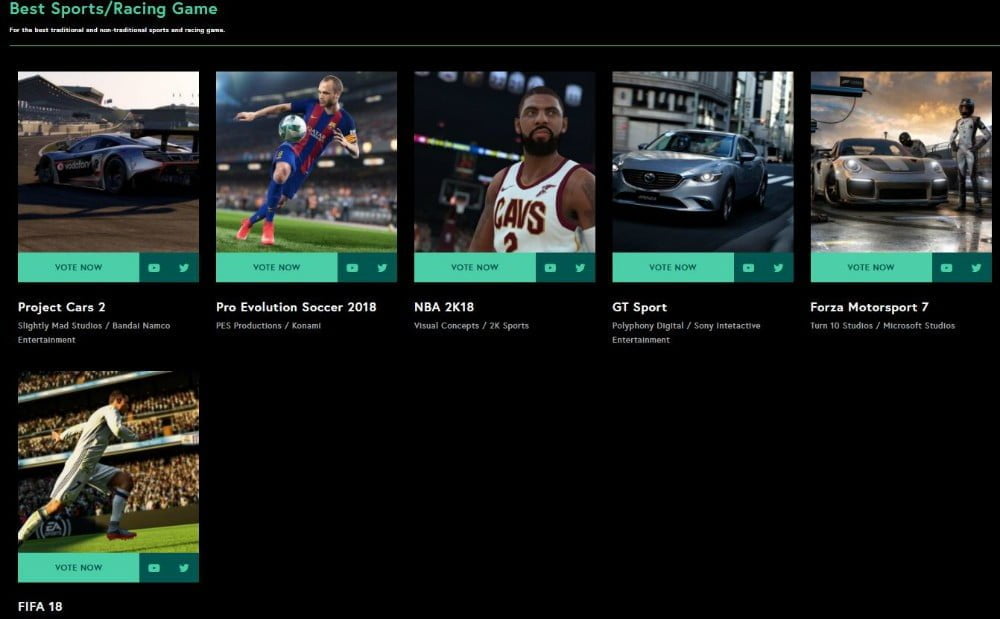Image resolution: width=1000 pixels, height=619 pixels.
Task: Share Project Cars 2 on Twitter
Action: click(184, 268)
